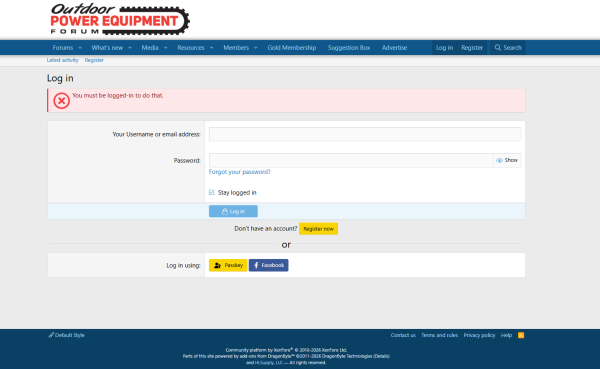The image size is (600, 369).
Task: Click the XenForo community platform footer link
Action: tap(286, 350)
